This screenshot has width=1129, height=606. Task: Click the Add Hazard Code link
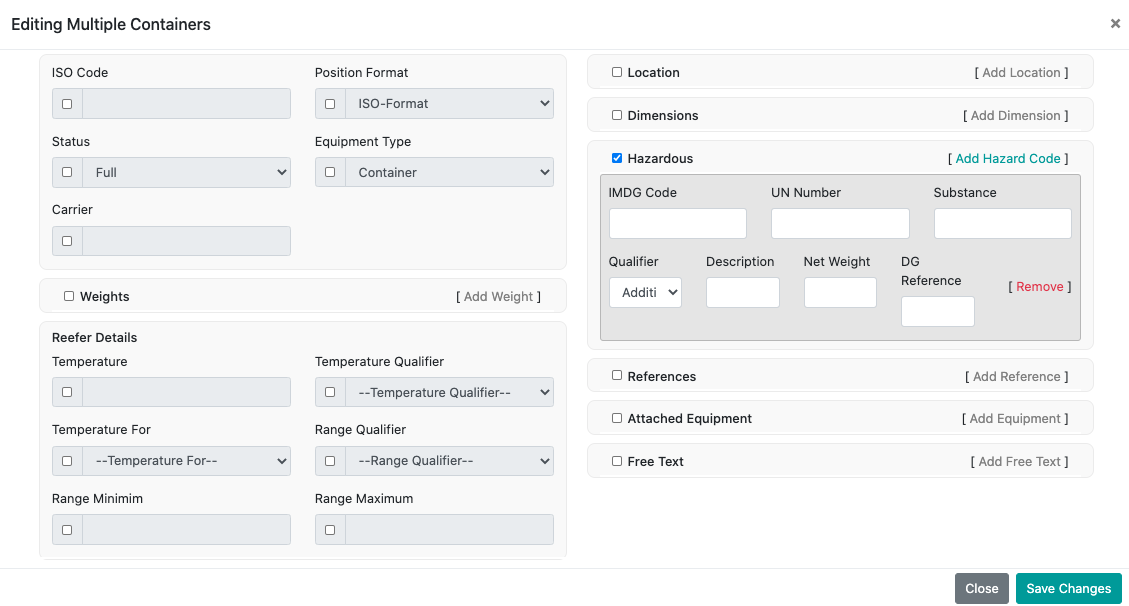(x=1007, y=158)
